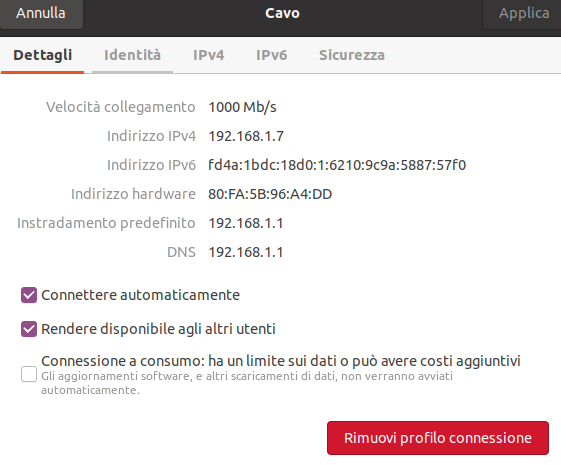The width and height of the screenshot is (561, 465).
Task: Click the Indirizzo hardware label
Action: coord(133,194)
